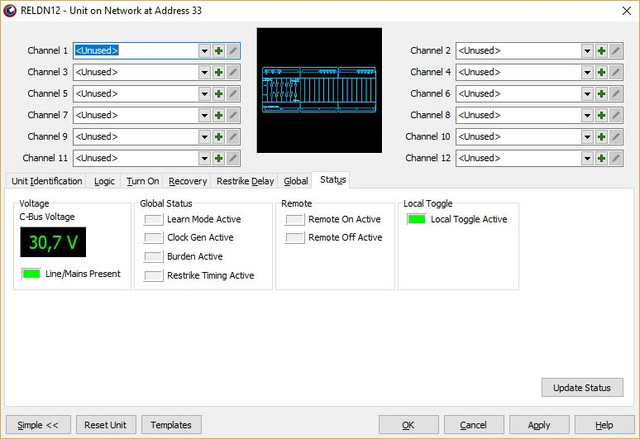Click the green Line/Mains Present indicator

(31, 274)
